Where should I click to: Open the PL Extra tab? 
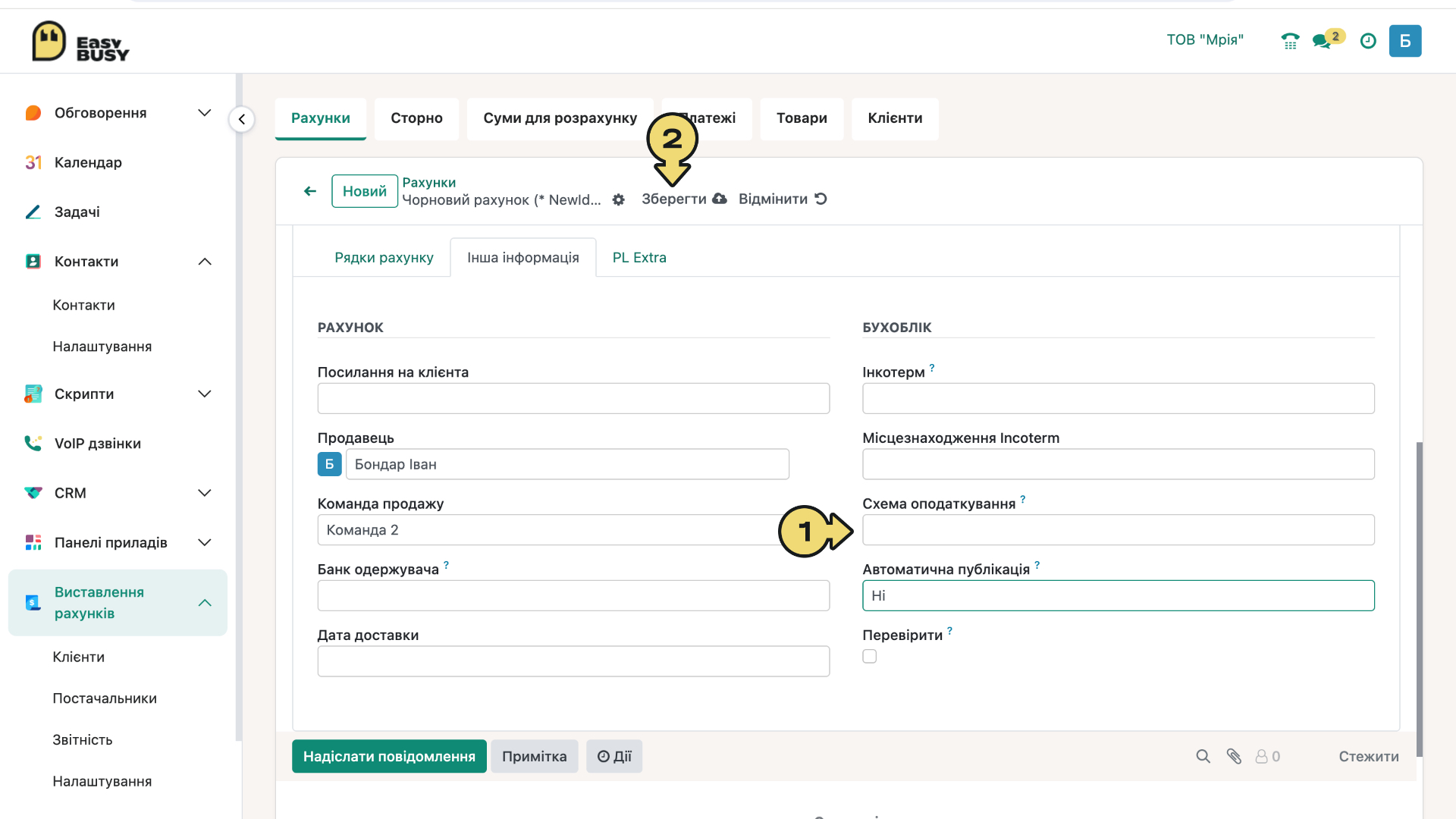click(639, 258)
